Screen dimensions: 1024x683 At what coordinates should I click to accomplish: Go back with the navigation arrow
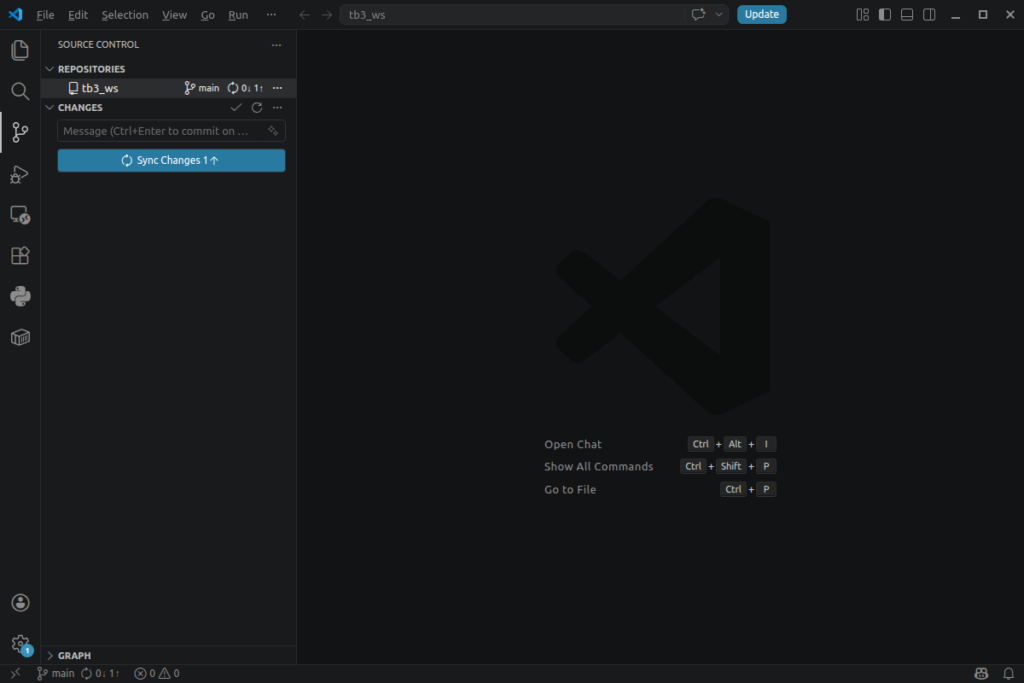pyautogui.click(x=304, y=14)
